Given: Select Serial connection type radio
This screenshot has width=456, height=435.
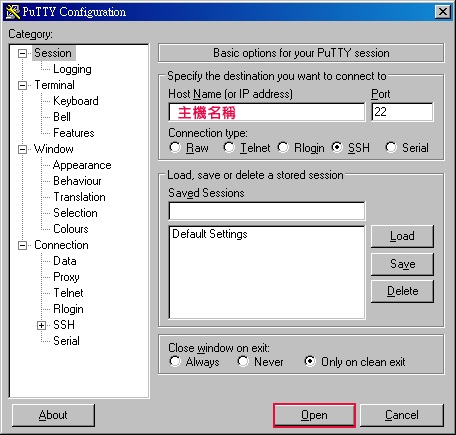Looking at the screenshot, I should [391, 147].
